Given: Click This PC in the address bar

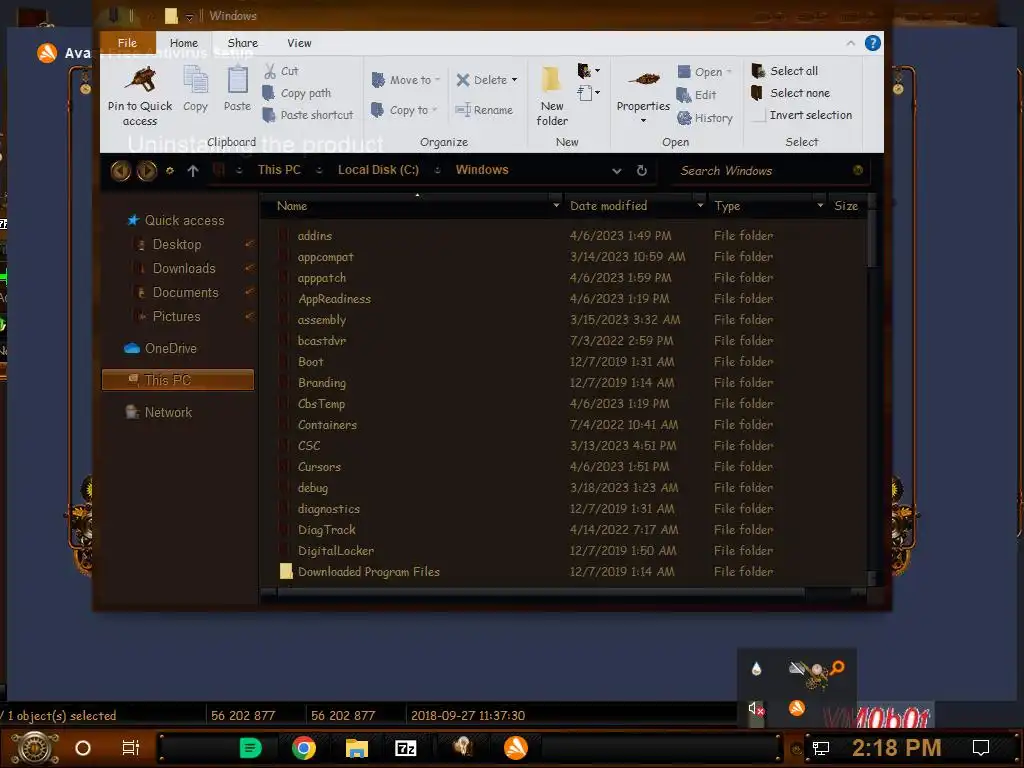Looking at the screenshot, I should coord(279,170).
